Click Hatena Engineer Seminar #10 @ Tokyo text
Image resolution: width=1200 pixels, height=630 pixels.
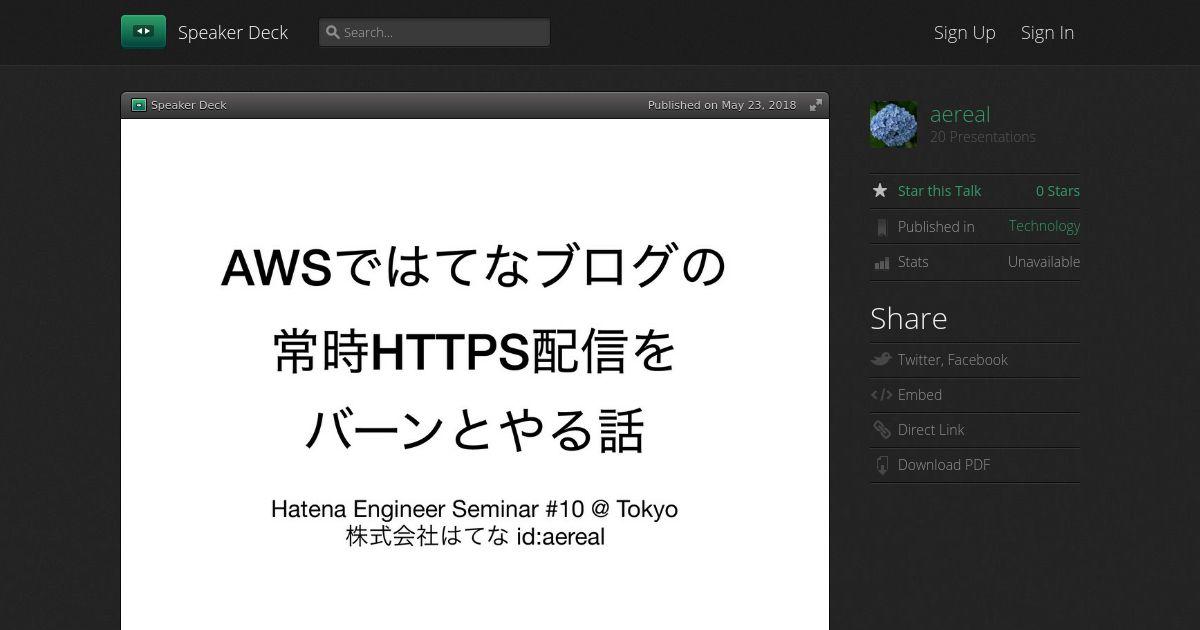pyautogui.click(x=474, y=509)
